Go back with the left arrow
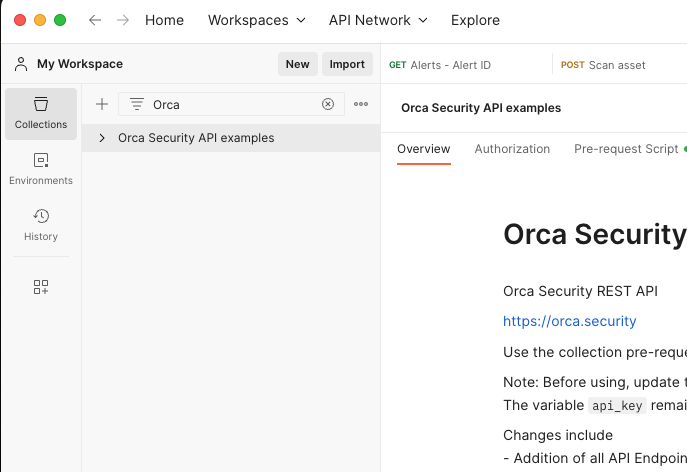This screenshot has width=687, height=472. point(95,20)
